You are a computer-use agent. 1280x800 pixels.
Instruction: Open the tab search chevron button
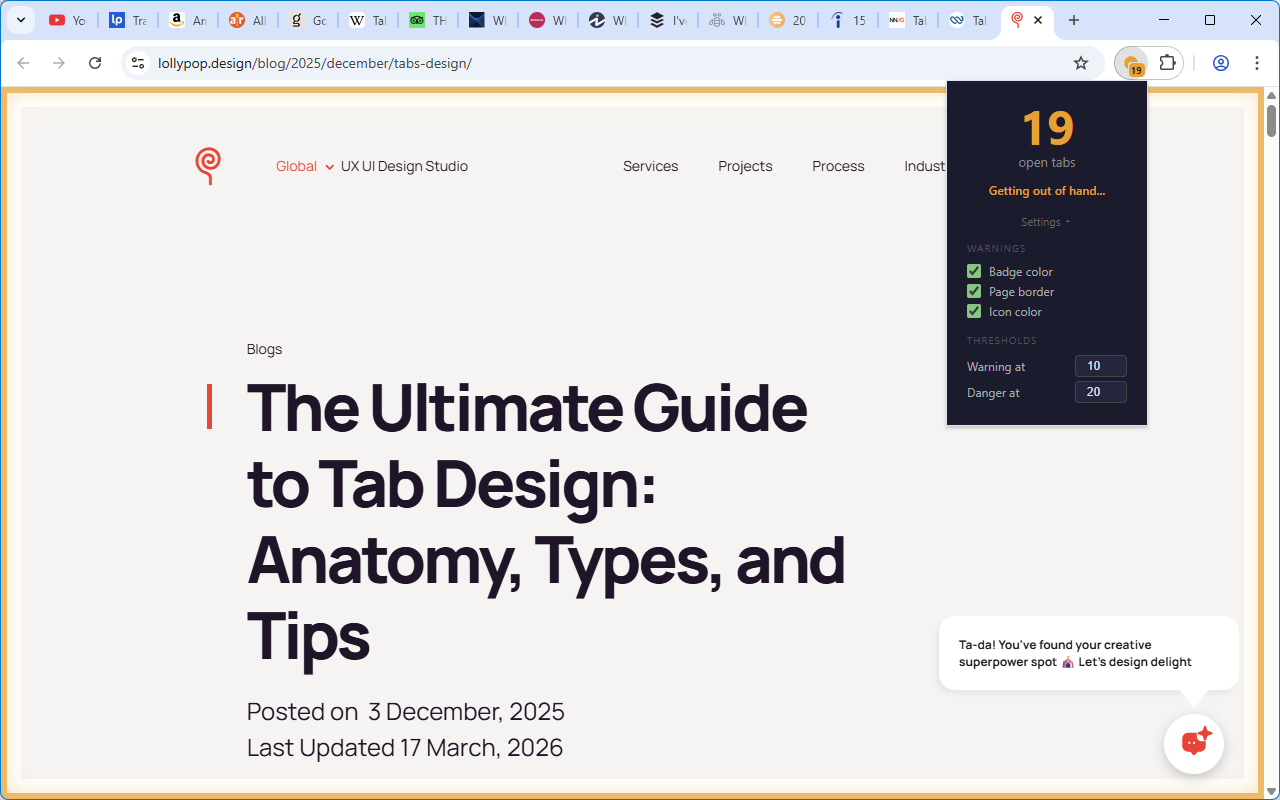point(20,20)
